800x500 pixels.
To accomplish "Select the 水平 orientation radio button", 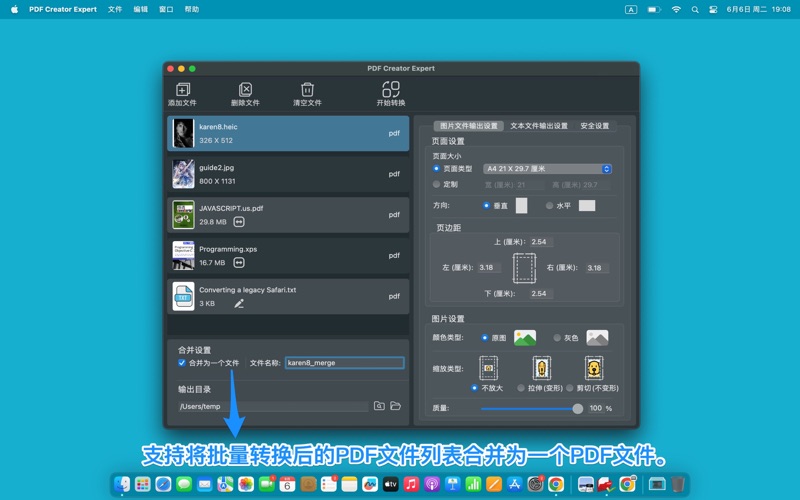I will point(549,206).
